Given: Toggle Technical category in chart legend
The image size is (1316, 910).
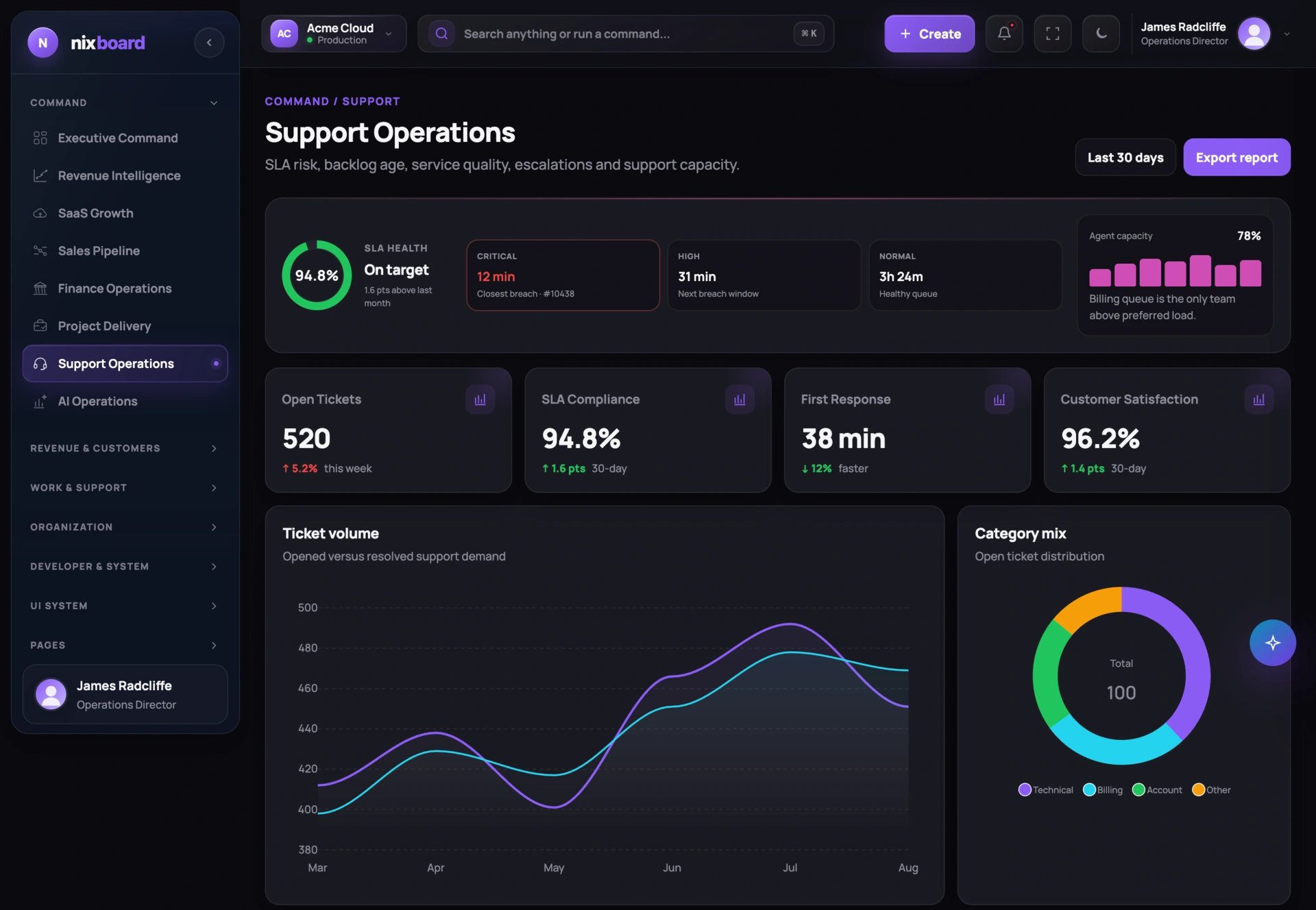Looking at the screenshot, I should click(1046, 789).
